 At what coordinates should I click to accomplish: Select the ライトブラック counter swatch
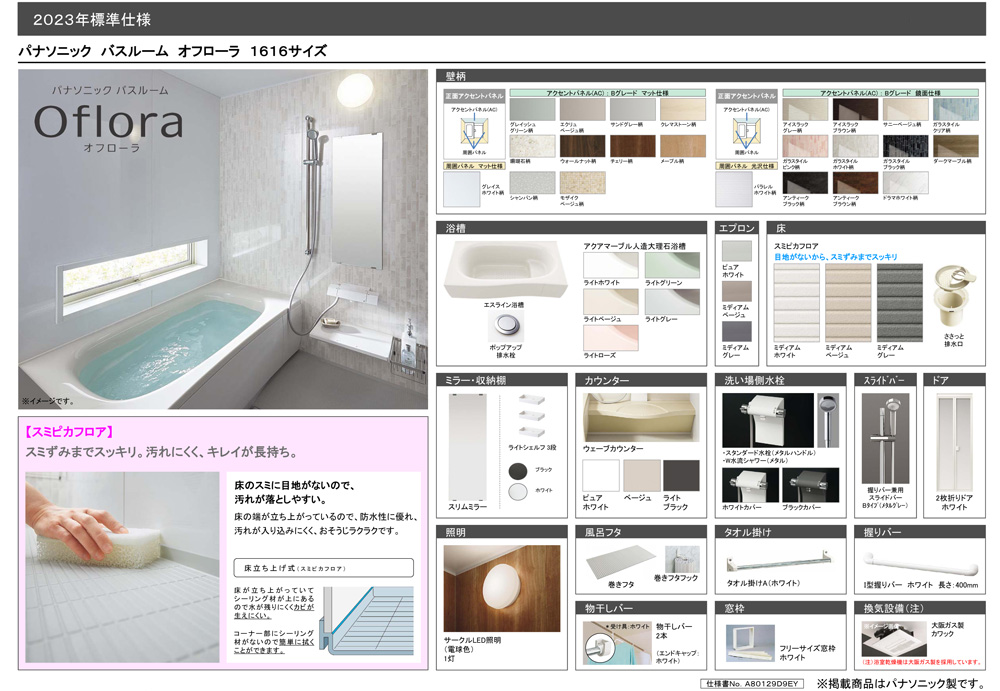pos(682,476)
